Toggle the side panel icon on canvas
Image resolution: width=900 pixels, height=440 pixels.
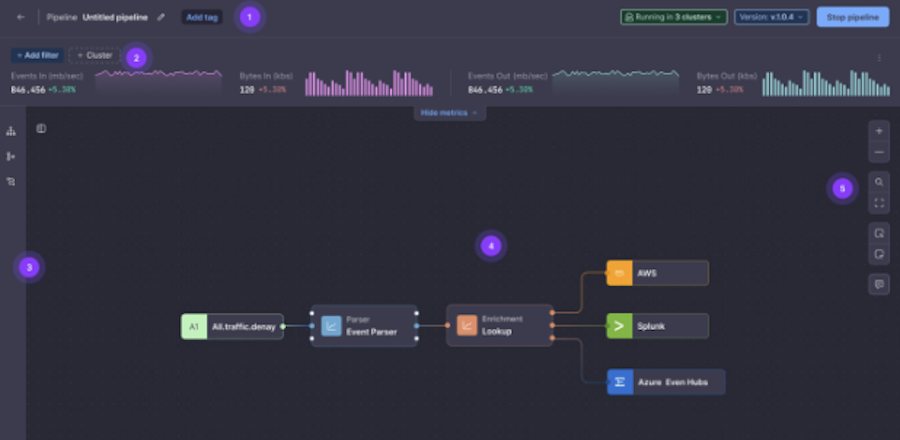(41, 129)
